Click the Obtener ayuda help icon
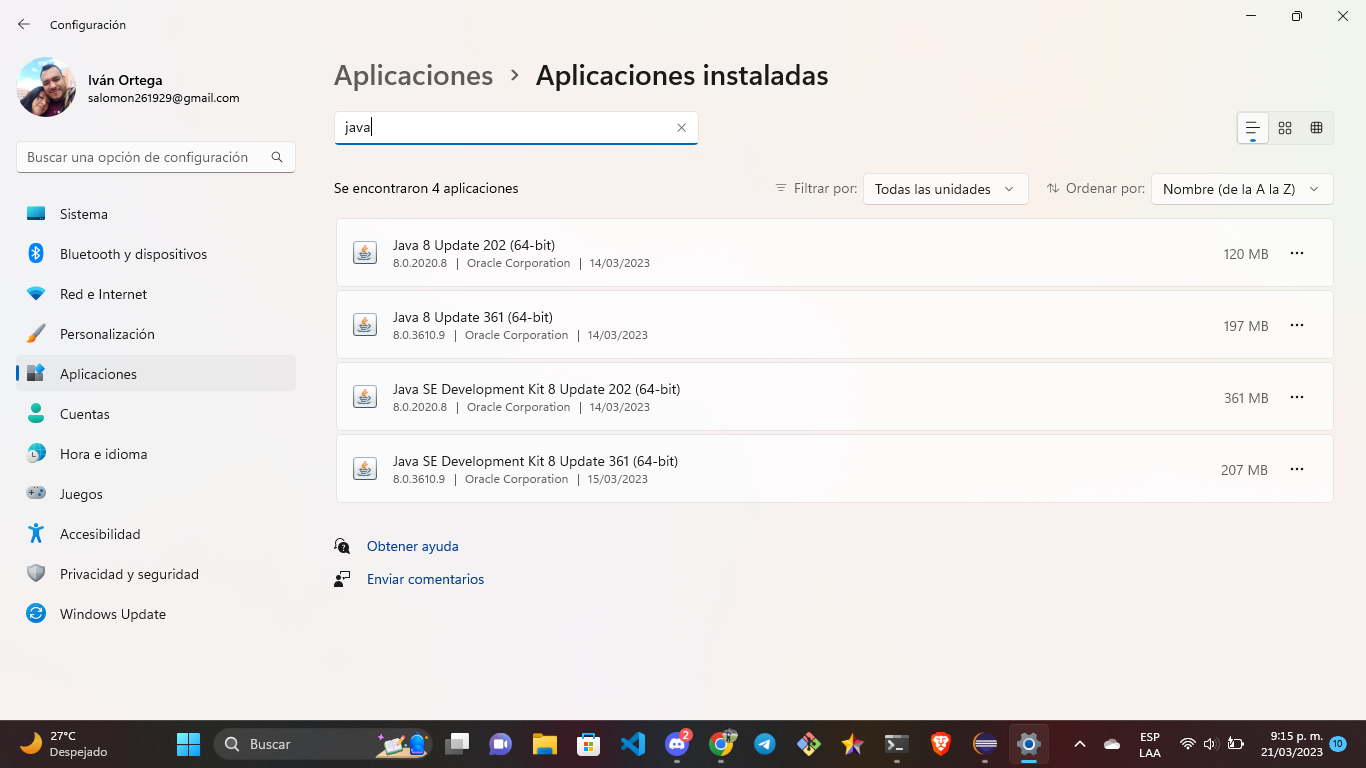The height and width of the screenshot is (768, 1366). click(343, 546)
